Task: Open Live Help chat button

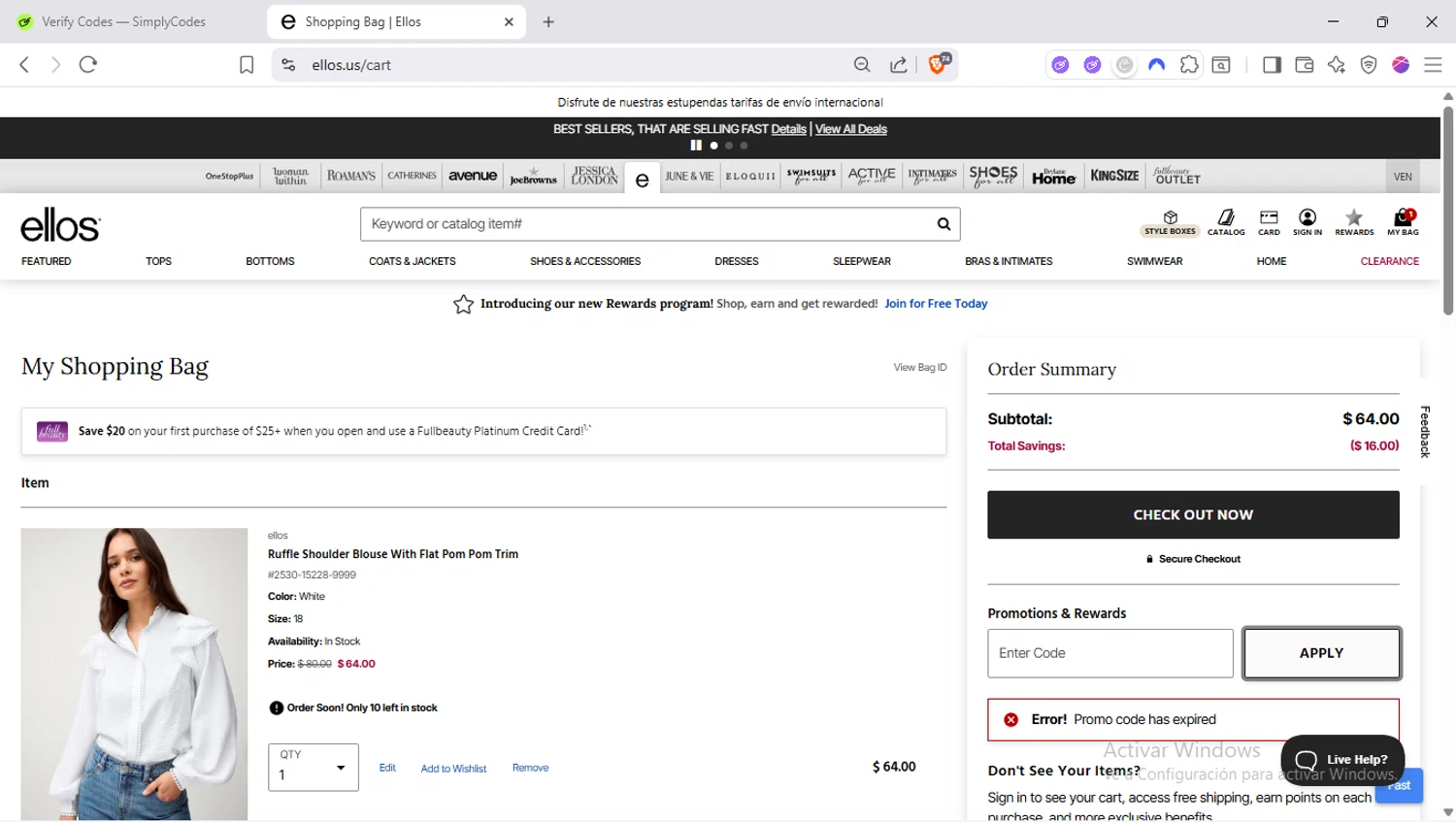Action: coord(1342,759)
